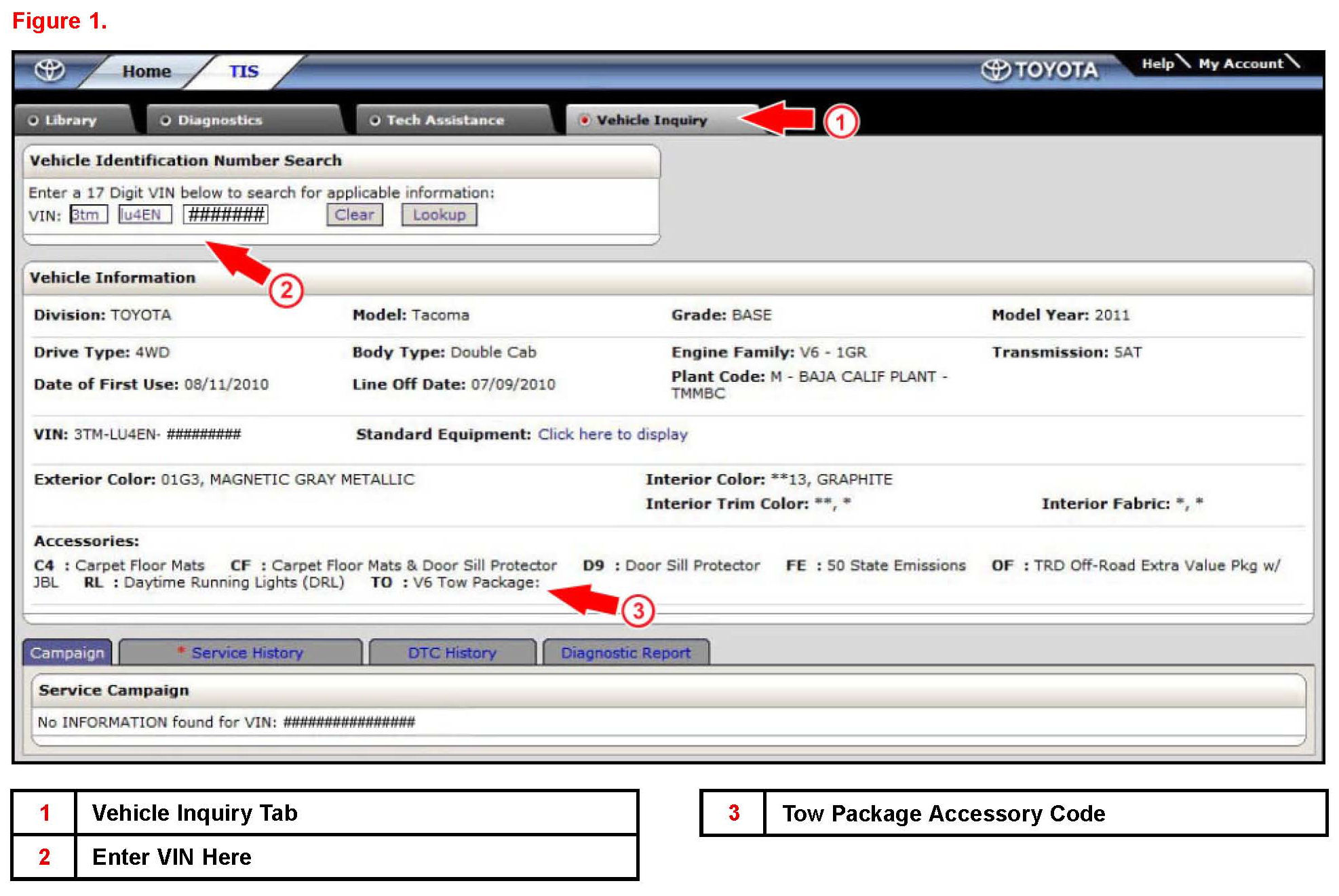Viewport: 1339px width, 896px height.
Task: Click the second VIN field containing lu4EN
Action: (x=145, y=214)
